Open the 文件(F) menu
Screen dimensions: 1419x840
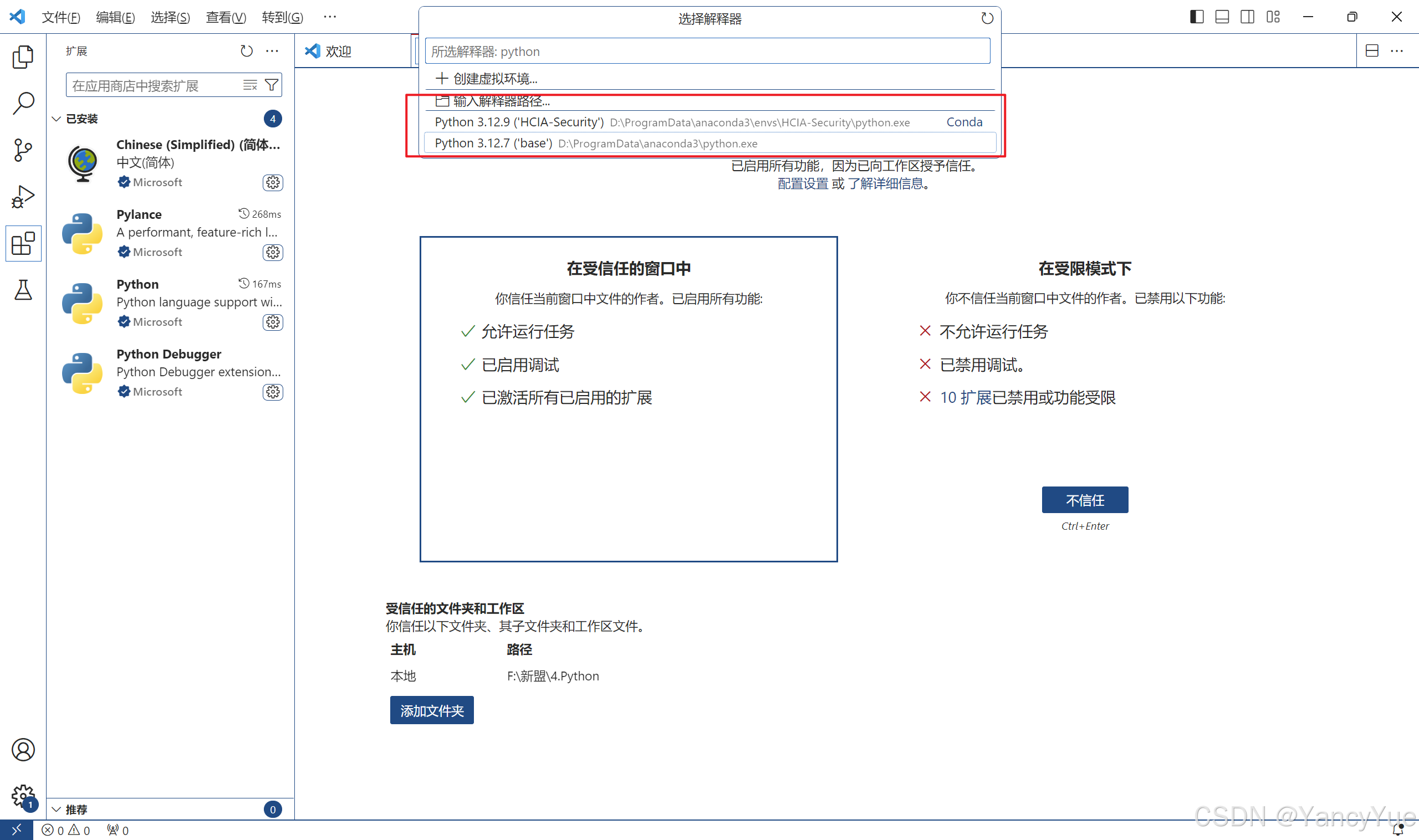click(60, 18)
